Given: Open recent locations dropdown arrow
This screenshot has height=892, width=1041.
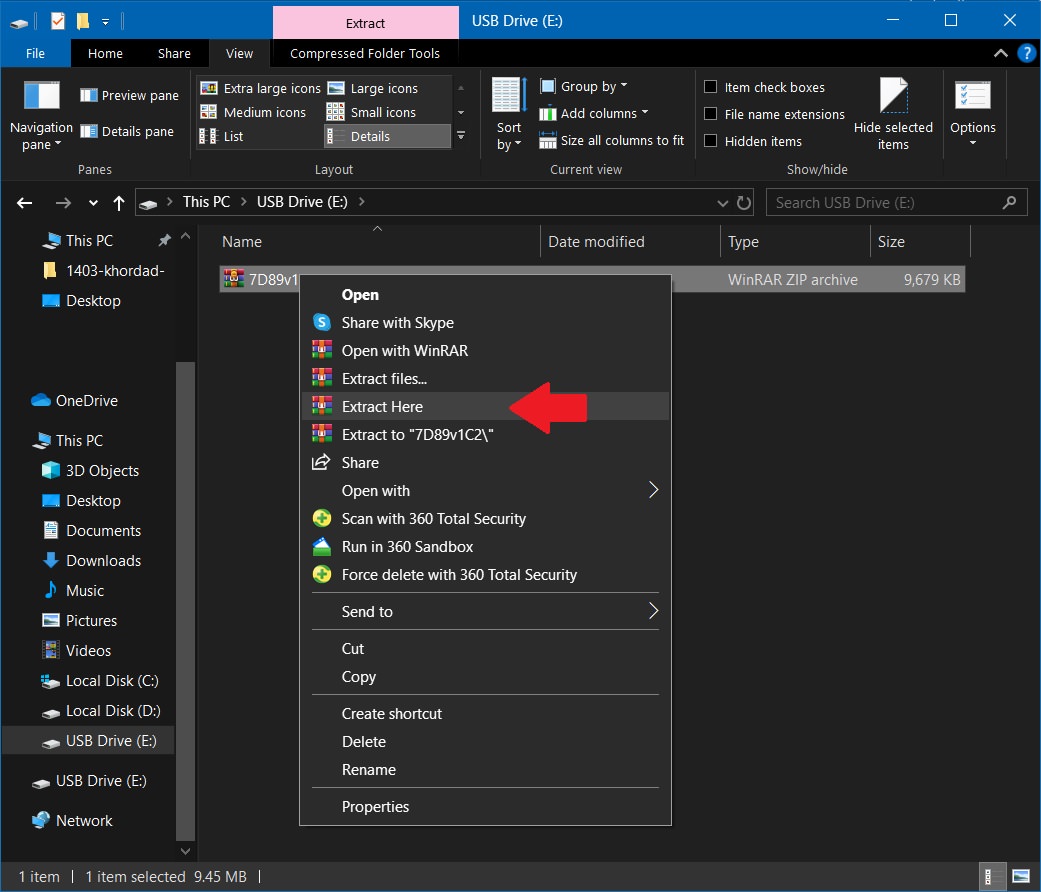Looking at the screenshot, I should point(93,202).
